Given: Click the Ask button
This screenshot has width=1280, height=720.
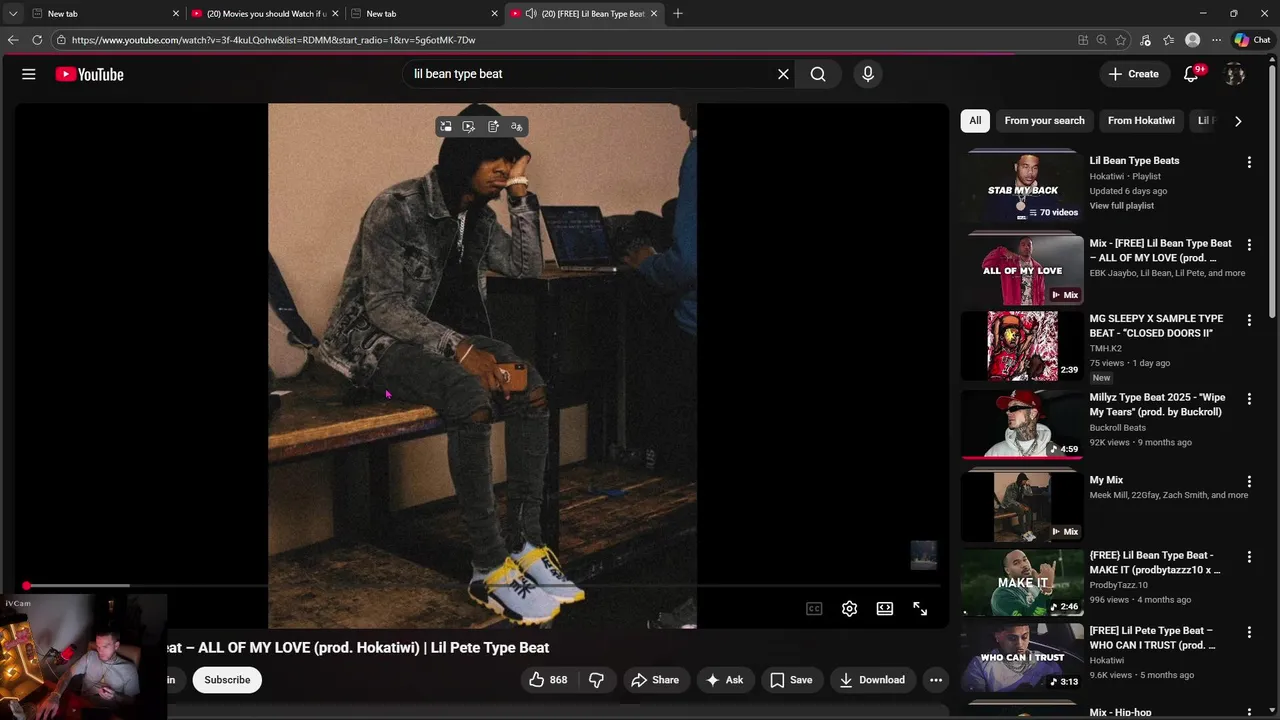Looking at the screenshot, I should pos(725,680).
